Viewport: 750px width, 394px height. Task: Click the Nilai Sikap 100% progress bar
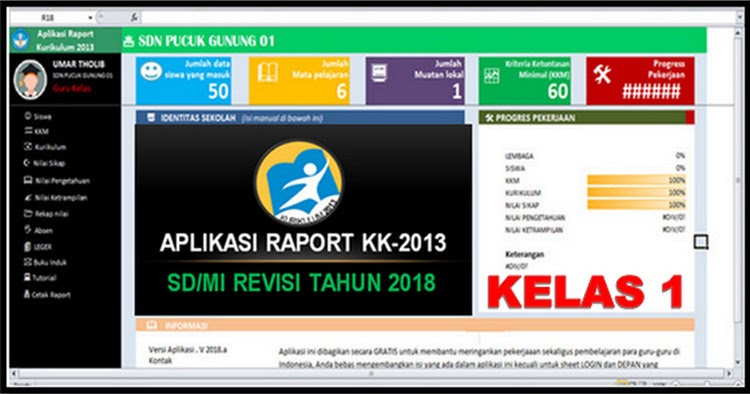click(636, 205)
